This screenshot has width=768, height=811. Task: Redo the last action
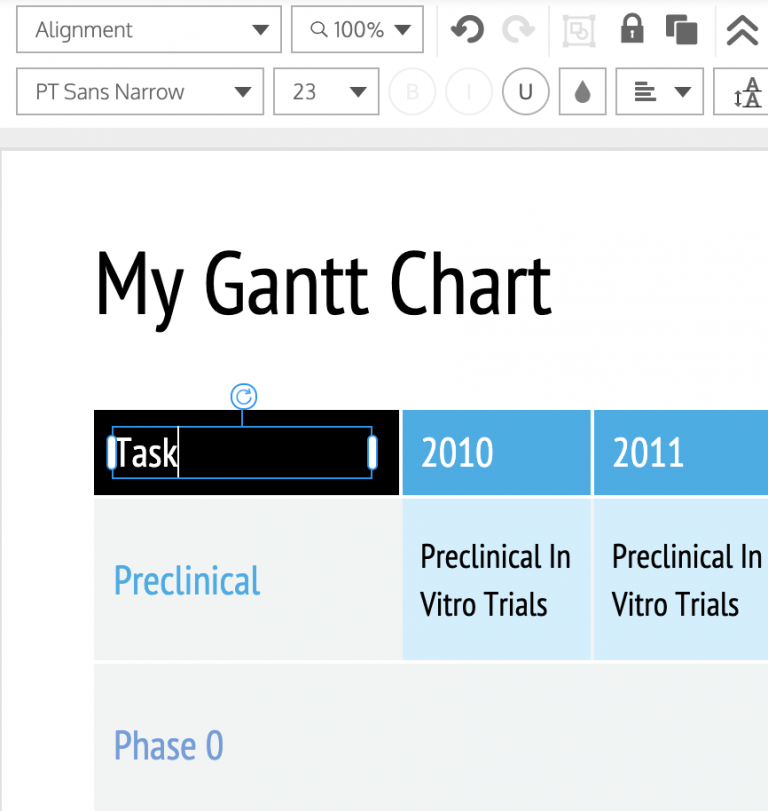pyautogui.click(x=518, y=30)
